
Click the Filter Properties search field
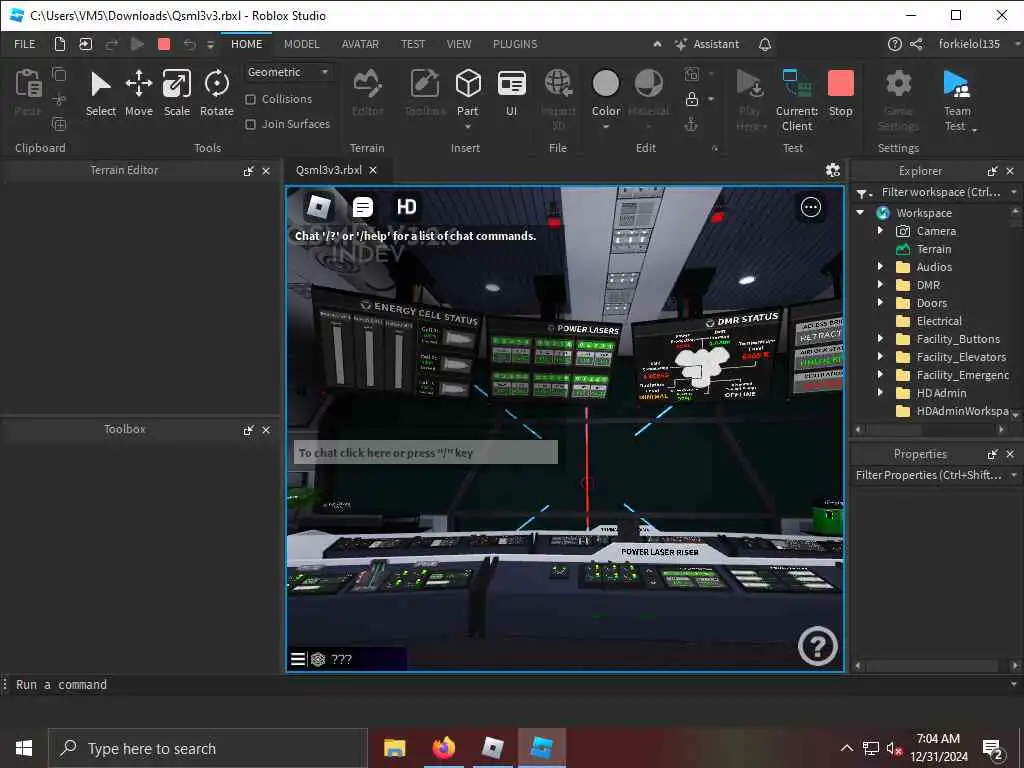pyautogui.click(x=929, y=475)
